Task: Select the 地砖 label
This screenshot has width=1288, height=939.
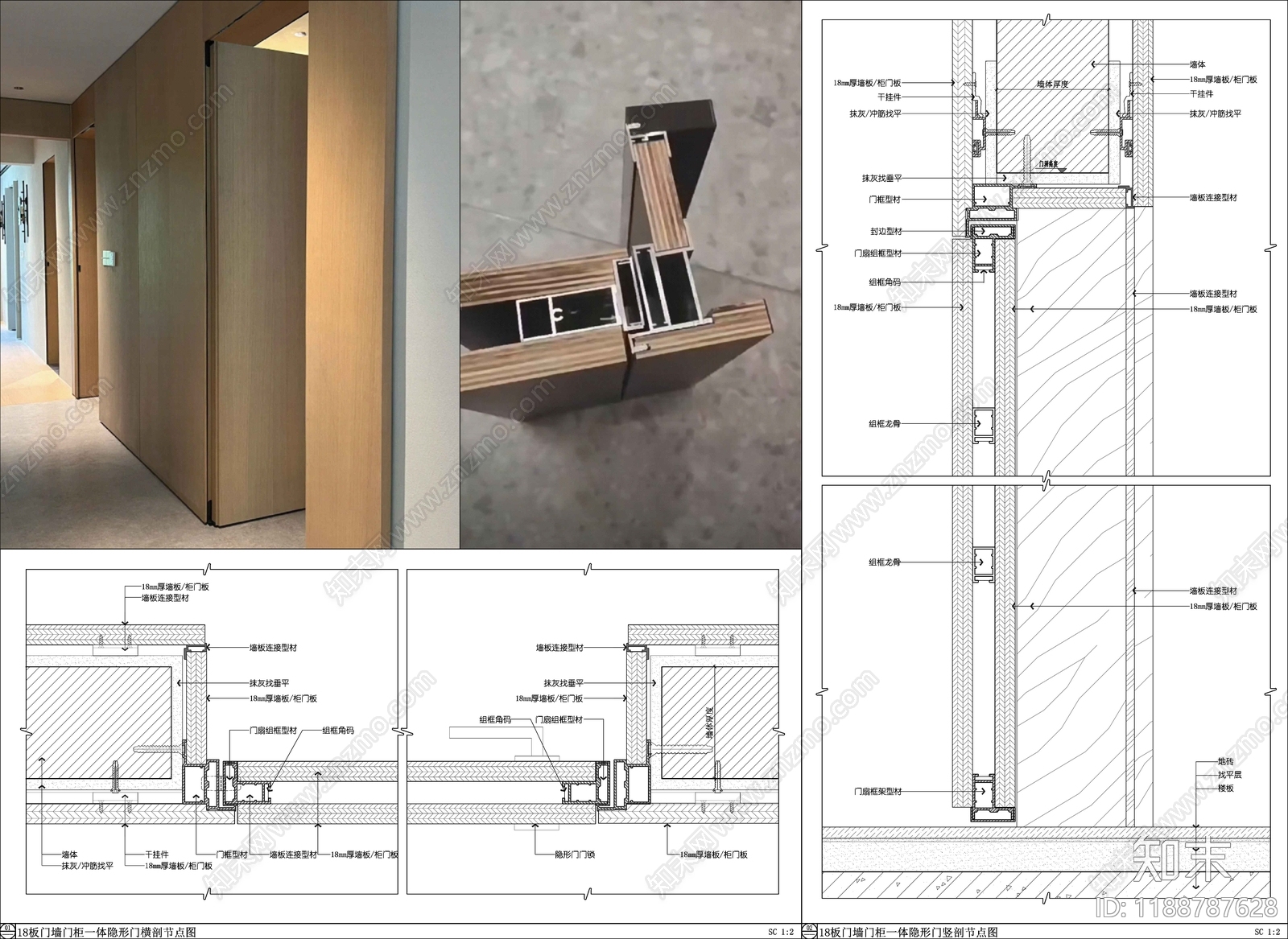Action: coord(1225,761)
